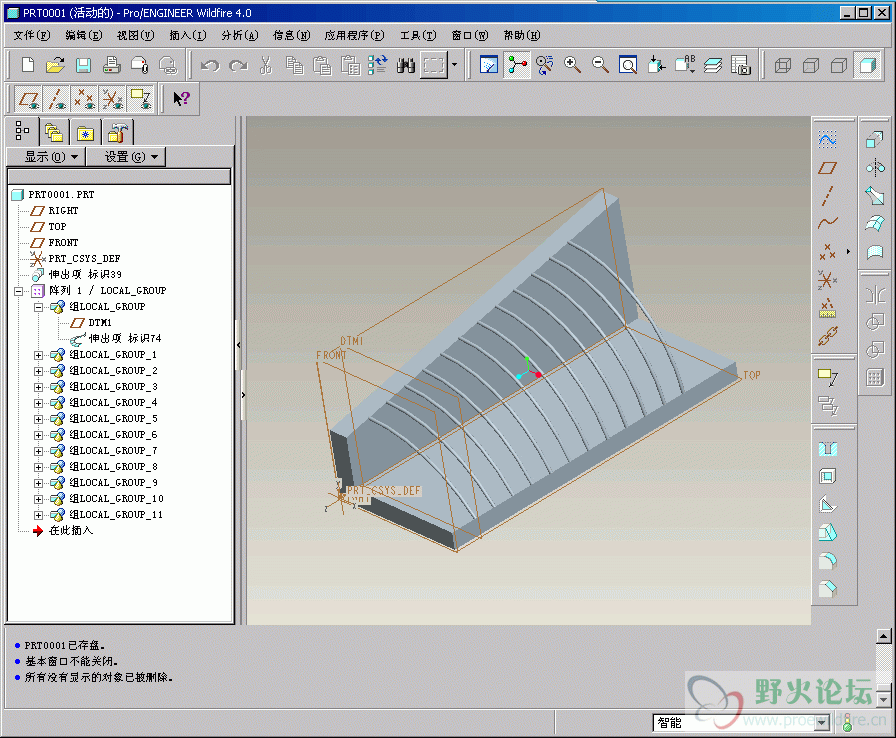The width and height of the screenshot is (896, 738).
Task: Refit the model to the window
Action: [x=628, y=65]
